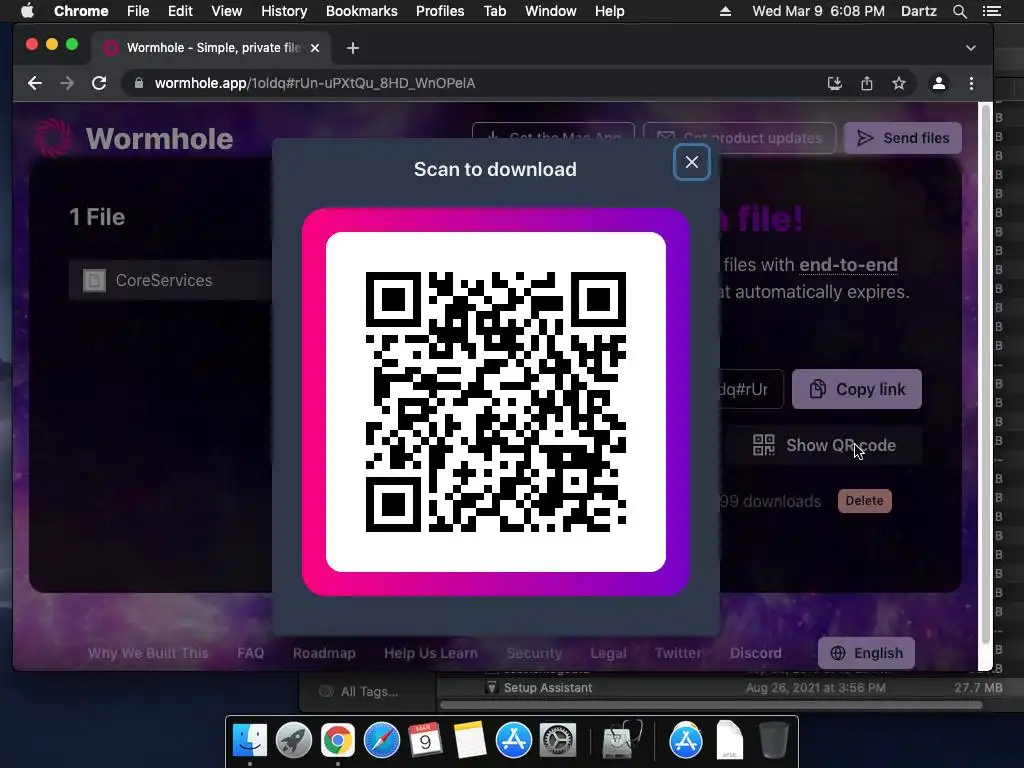The image size is (1024, 768).
Task: Click the Send files button
Action: click(903, 138)
